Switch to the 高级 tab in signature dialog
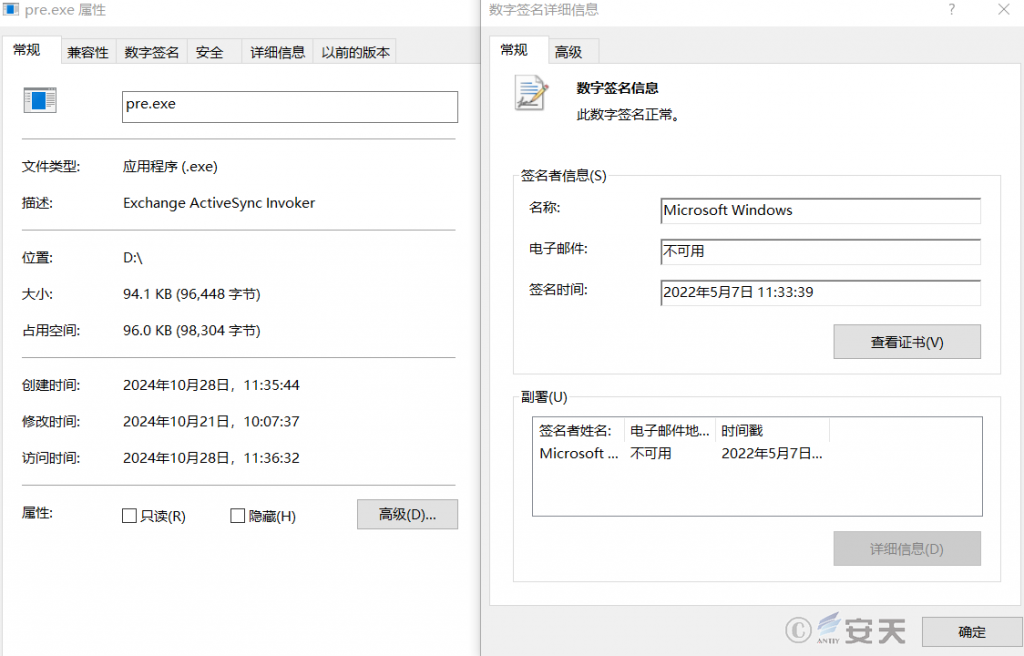This screenshot has height=656, width=1024. (568, 52)
